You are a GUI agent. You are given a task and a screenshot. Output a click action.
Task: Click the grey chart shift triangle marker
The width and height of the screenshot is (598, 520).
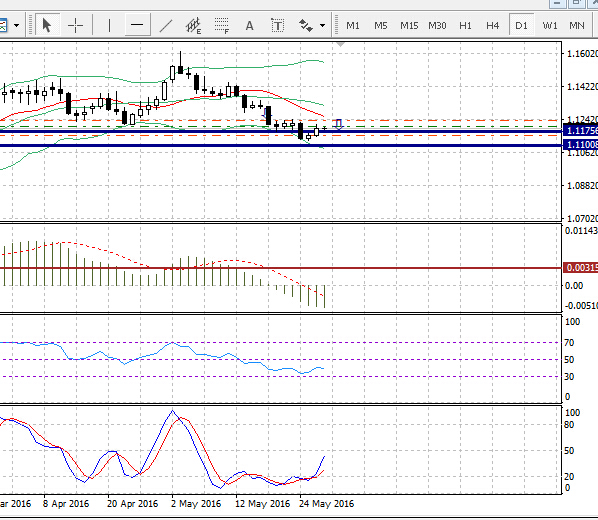340,45
